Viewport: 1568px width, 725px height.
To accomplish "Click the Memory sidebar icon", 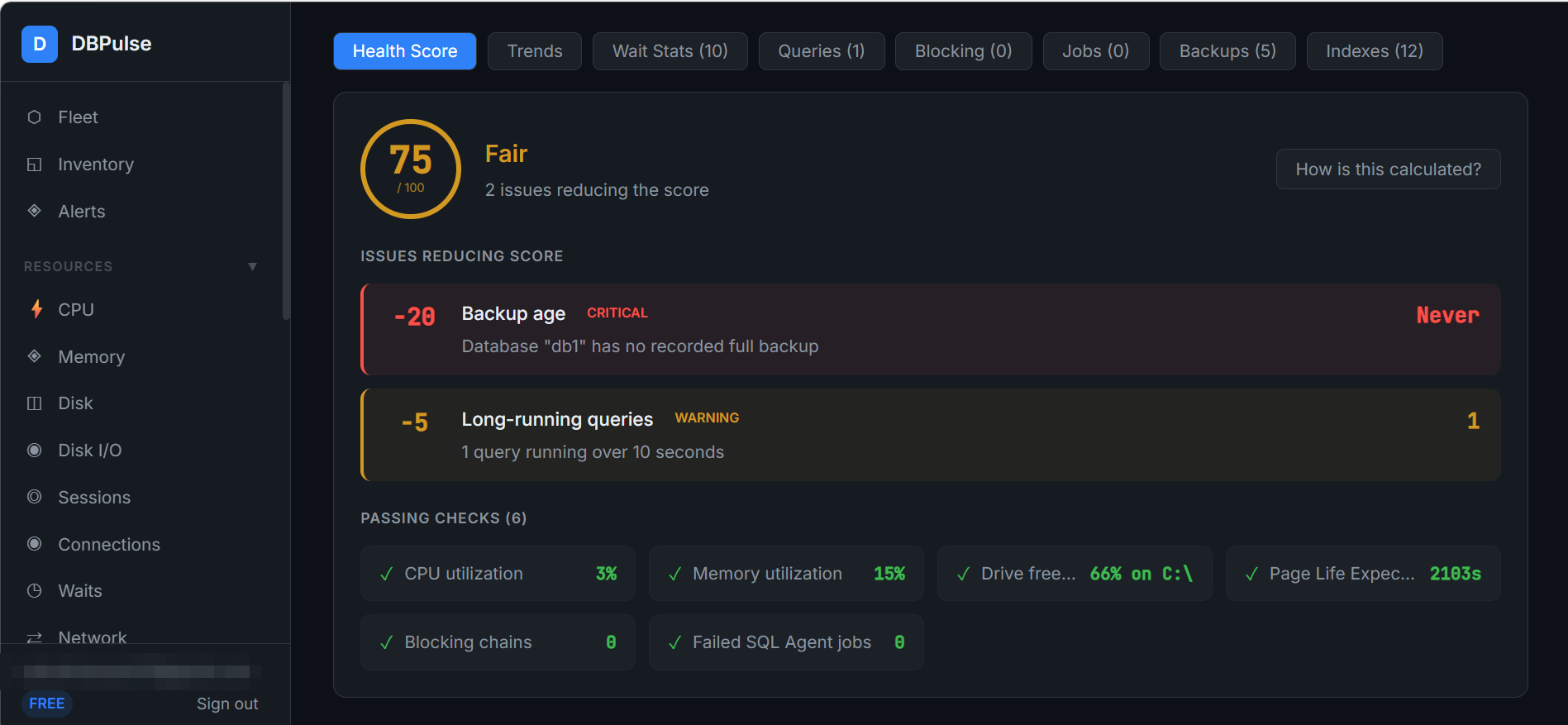I will [34, 356].
